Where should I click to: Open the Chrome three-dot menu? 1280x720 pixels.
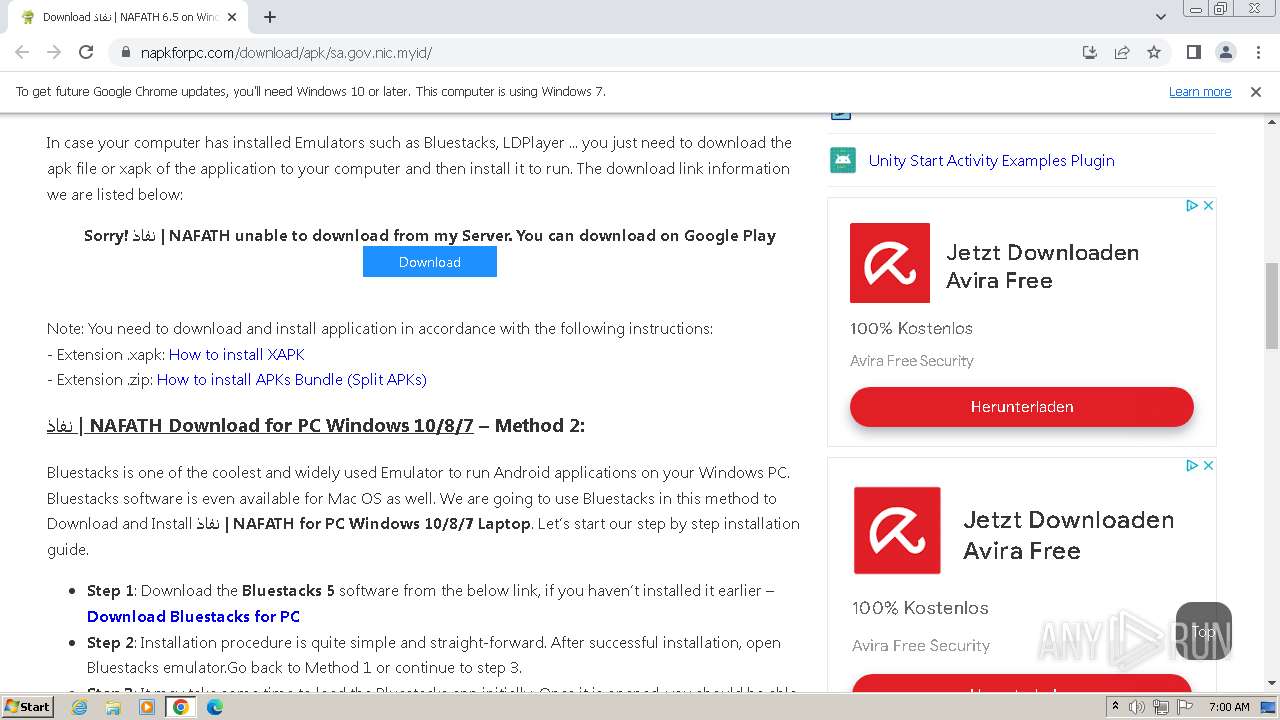tap(1257, 52)
